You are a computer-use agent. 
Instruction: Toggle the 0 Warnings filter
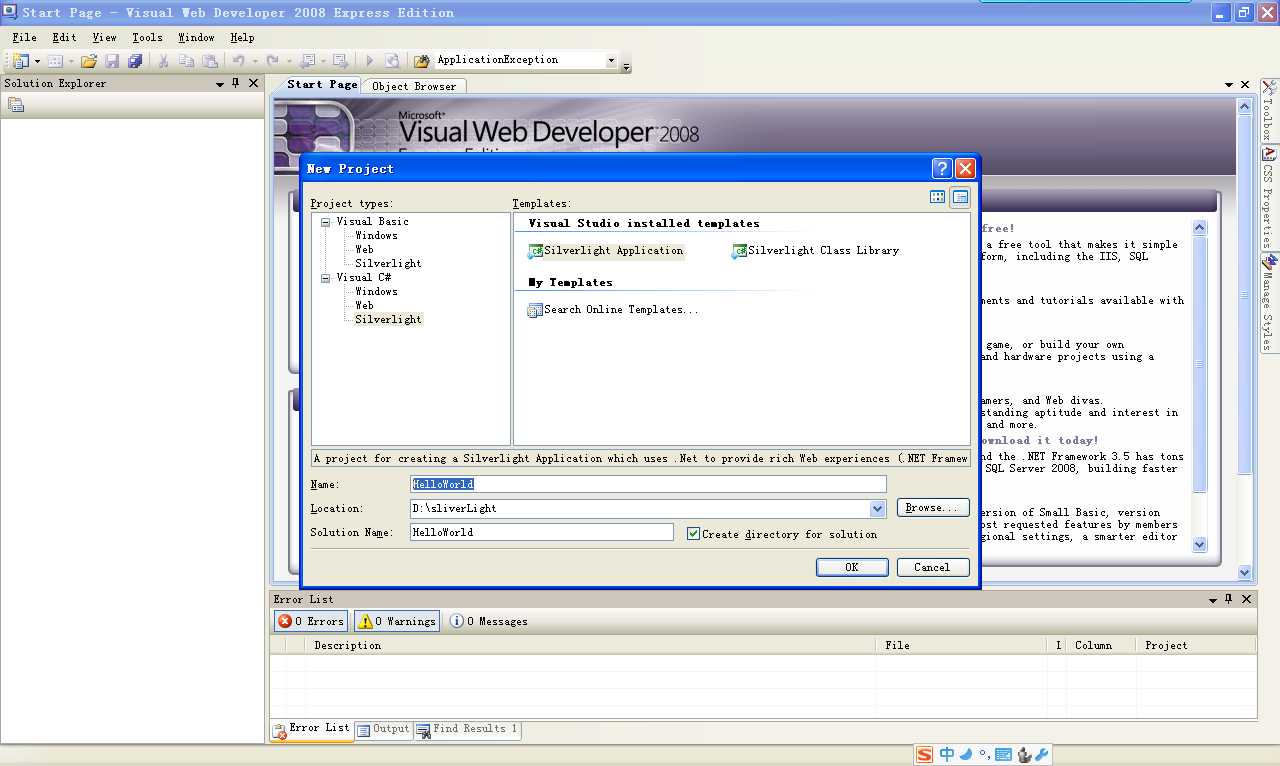tap(397, 621)
